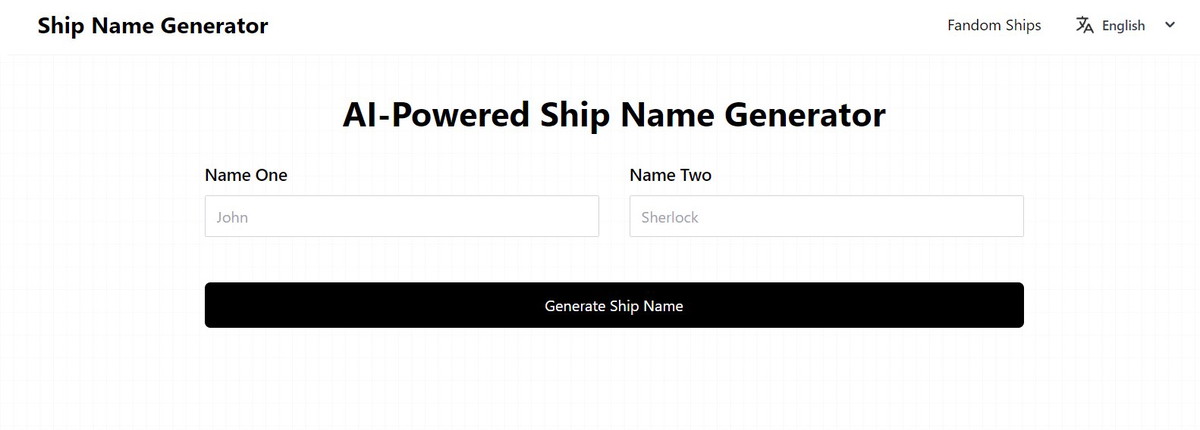Open the Fandom Ships page
1200x430 pixels.
pyautogui.click(x=994, y=25)
